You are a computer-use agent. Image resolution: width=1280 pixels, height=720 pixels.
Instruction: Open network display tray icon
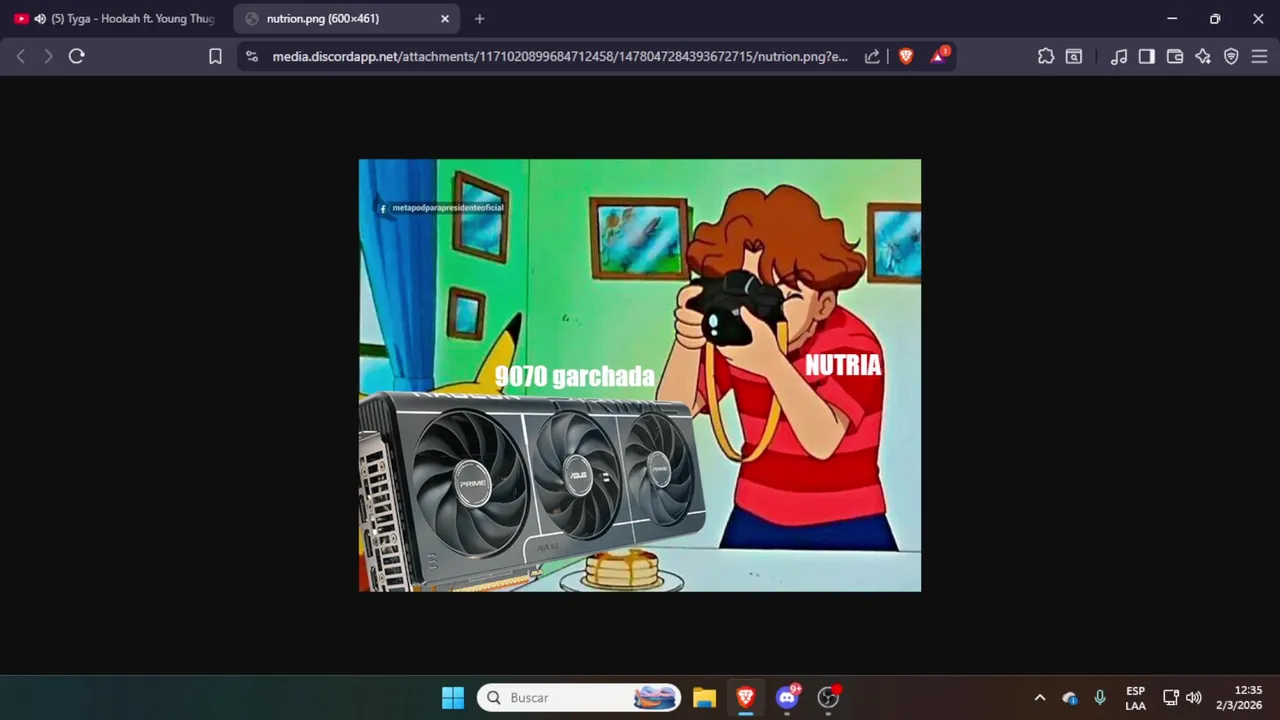click(1171, 698)
